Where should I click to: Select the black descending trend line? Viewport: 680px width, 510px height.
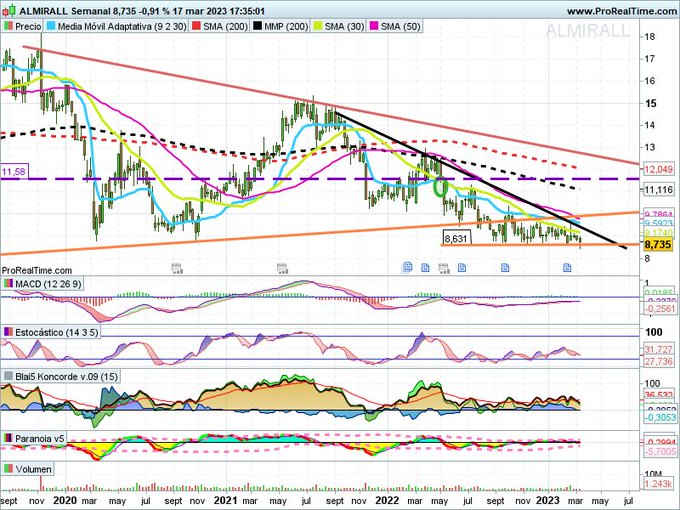click(480, 180)
